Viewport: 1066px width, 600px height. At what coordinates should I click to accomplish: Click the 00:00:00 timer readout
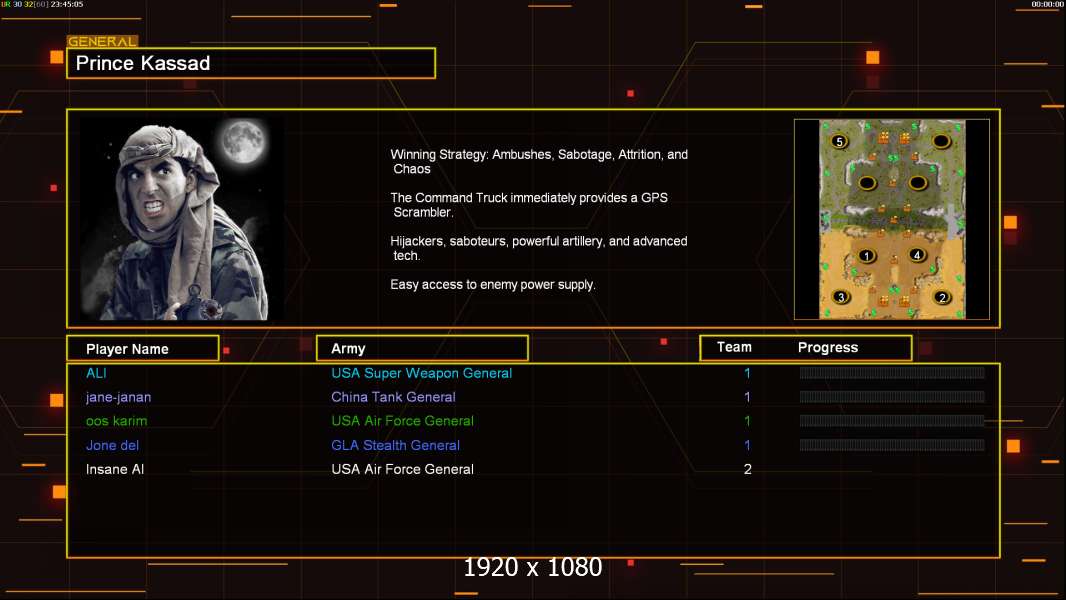click(1048, 4)
